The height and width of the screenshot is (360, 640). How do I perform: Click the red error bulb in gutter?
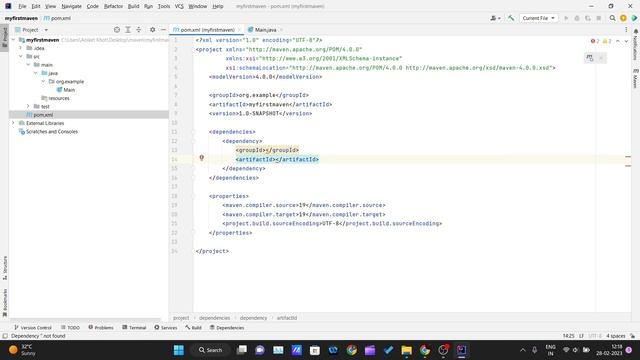click(x=201, y=158)
